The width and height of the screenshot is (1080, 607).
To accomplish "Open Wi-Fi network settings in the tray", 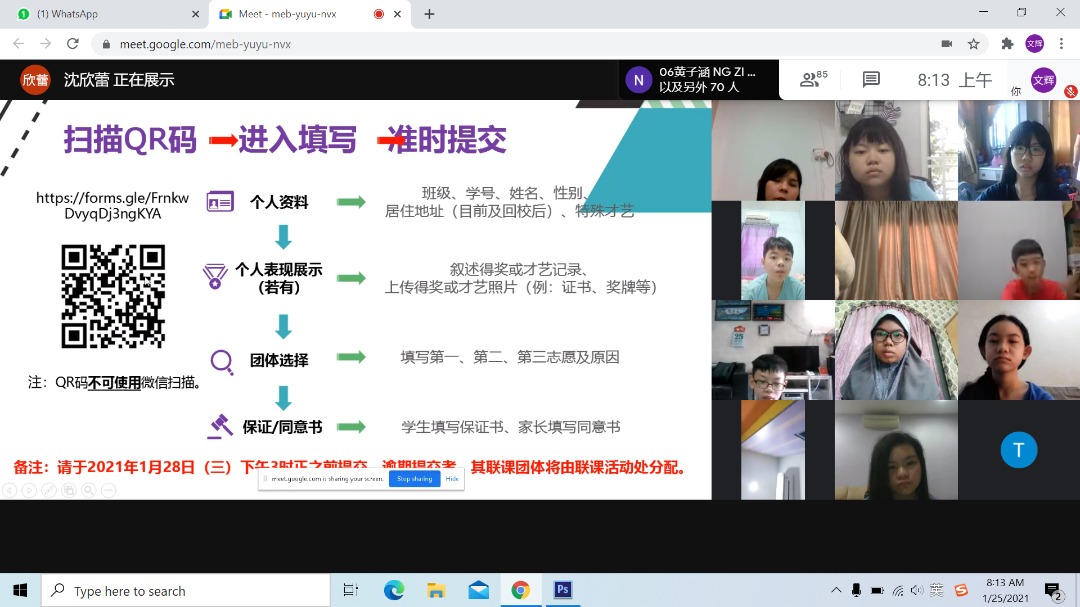I will 897,590.
